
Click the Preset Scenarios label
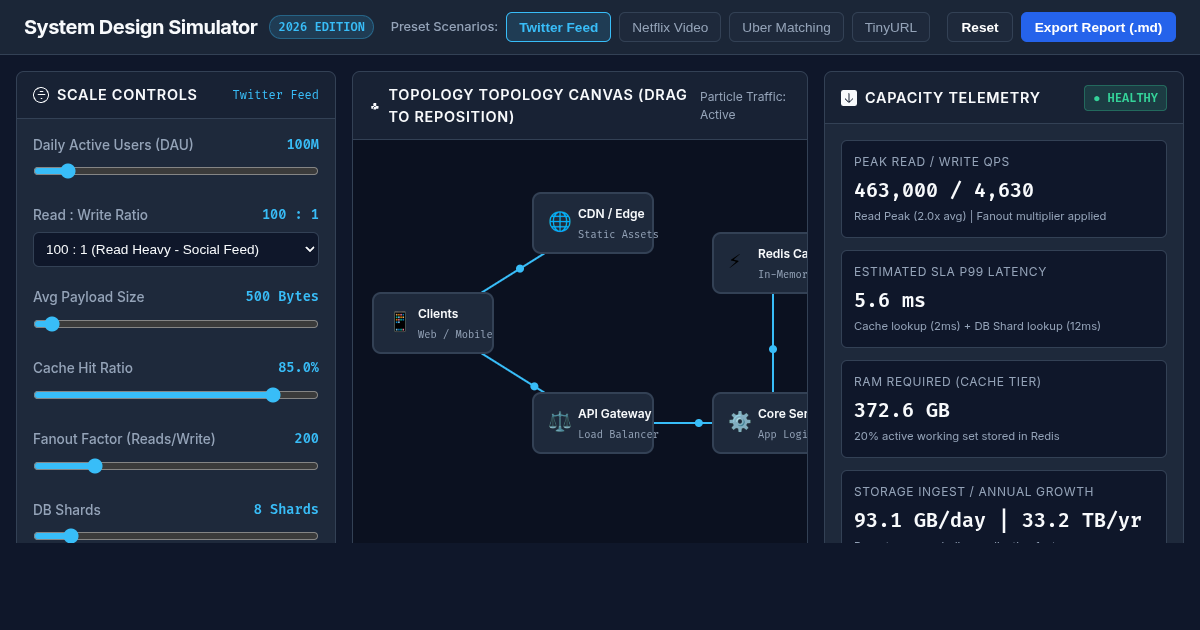444,27
